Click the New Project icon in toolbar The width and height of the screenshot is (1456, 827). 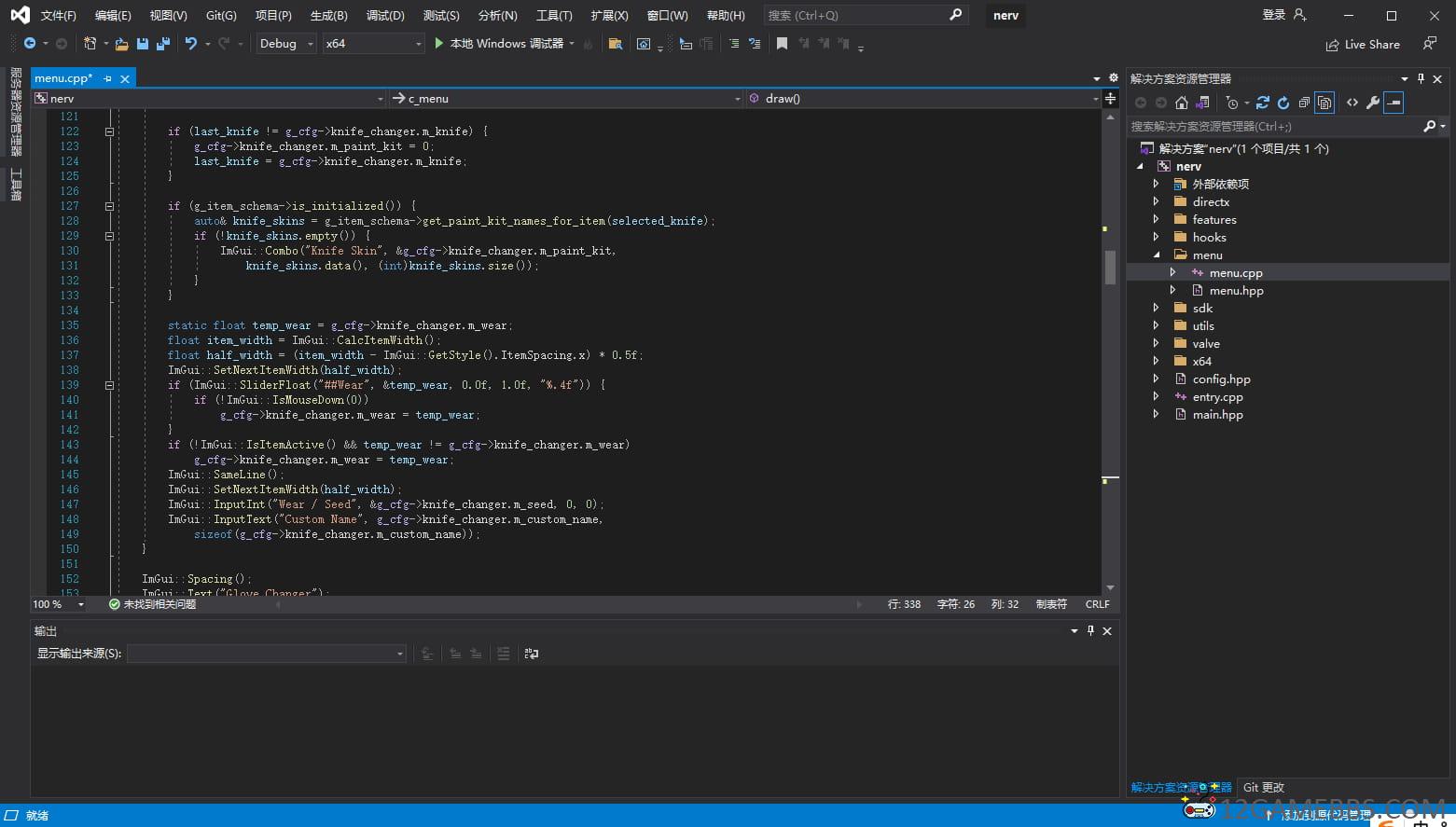[x=90, y=44]
